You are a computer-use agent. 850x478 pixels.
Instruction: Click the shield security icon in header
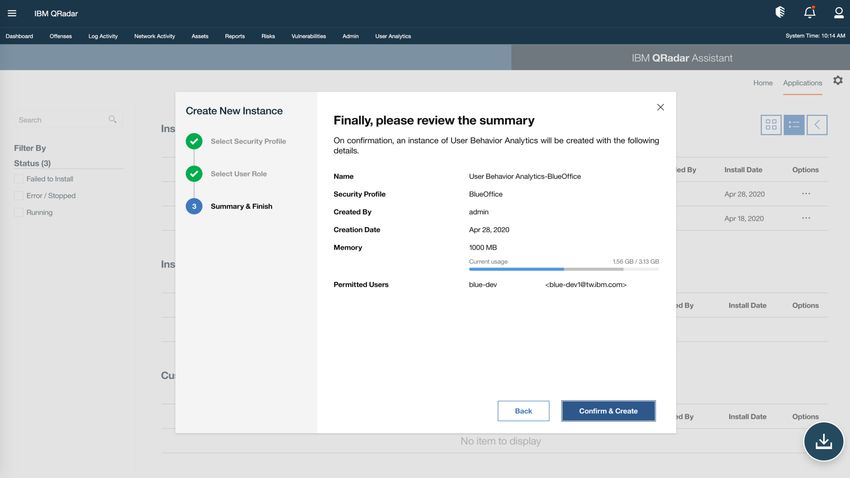(x=780, y=12)
